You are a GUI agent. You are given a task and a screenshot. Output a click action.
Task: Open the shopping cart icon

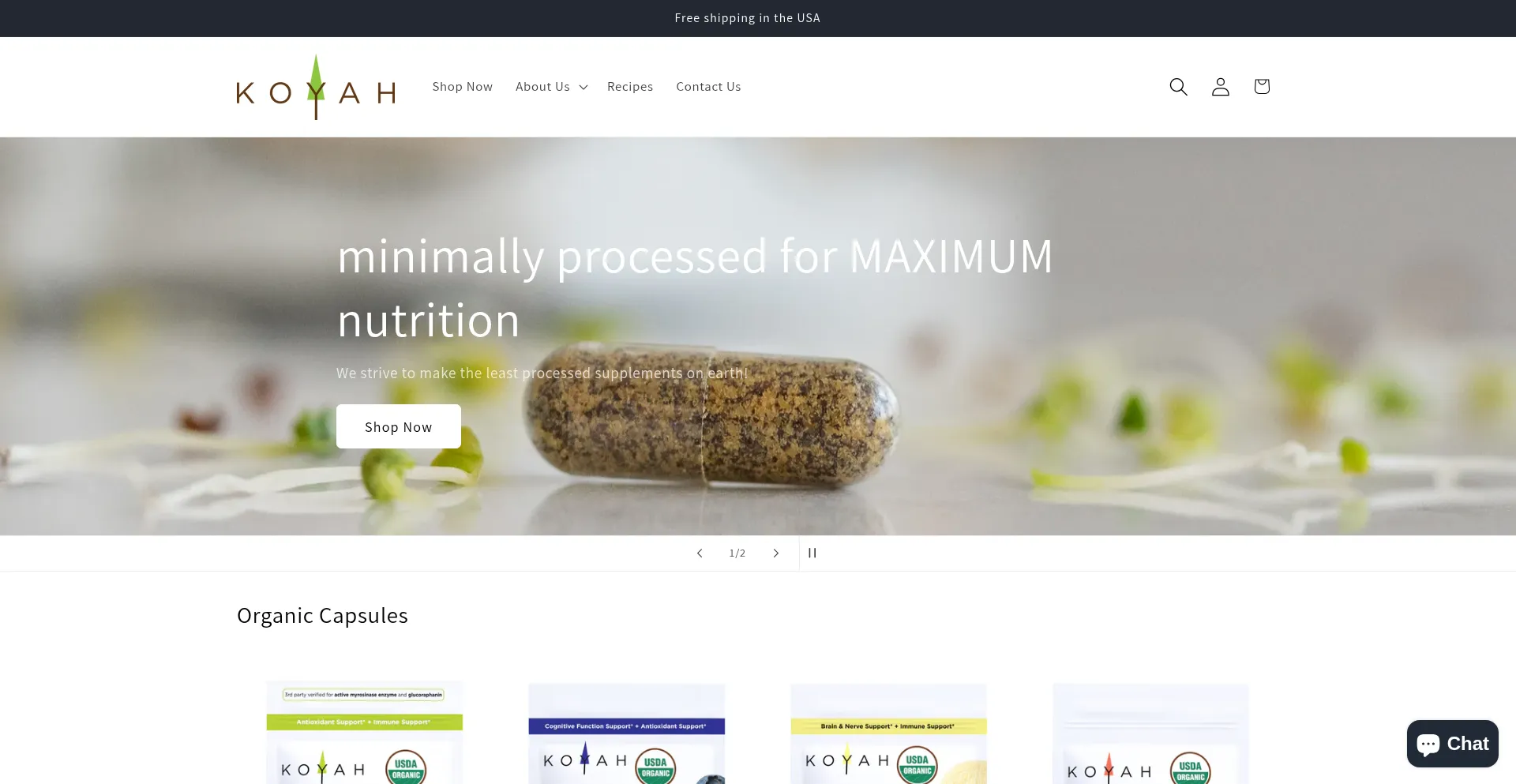(x=1261, y=87)
